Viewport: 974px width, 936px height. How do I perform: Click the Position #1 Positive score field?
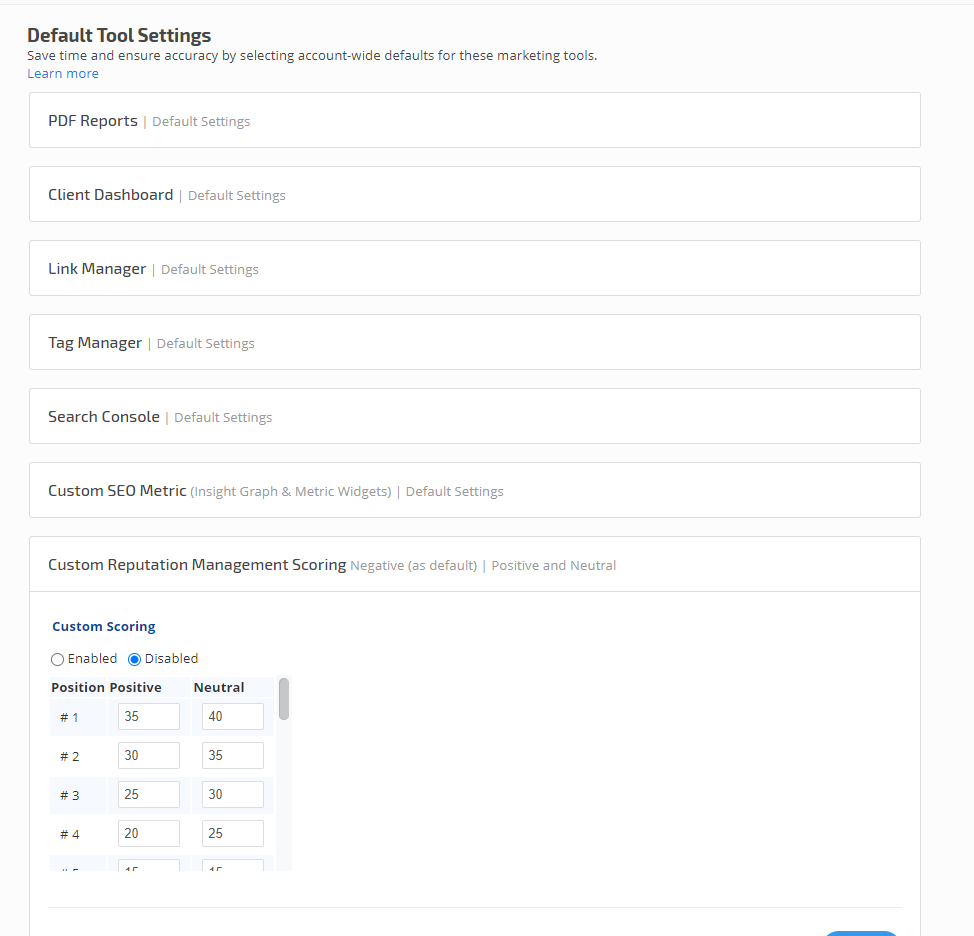coord(149,716)
